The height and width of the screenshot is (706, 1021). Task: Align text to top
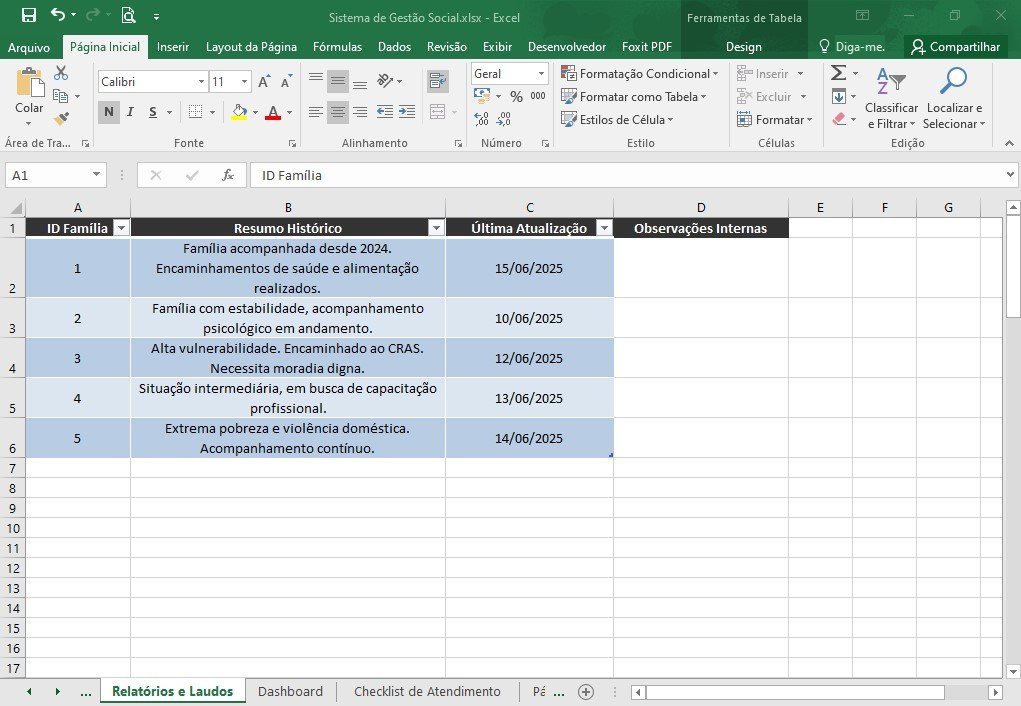(x=316, y=80)
